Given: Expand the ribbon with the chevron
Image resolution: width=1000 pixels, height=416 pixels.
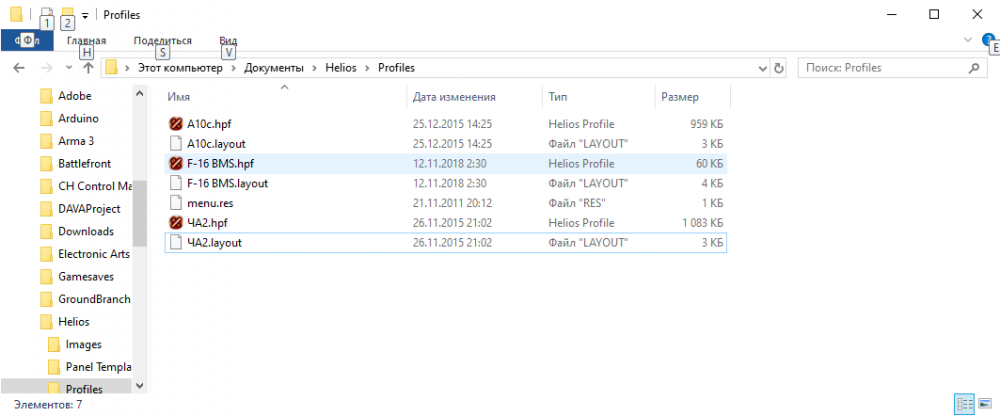Looking at the screenshot, I should (x=967, y=40).
